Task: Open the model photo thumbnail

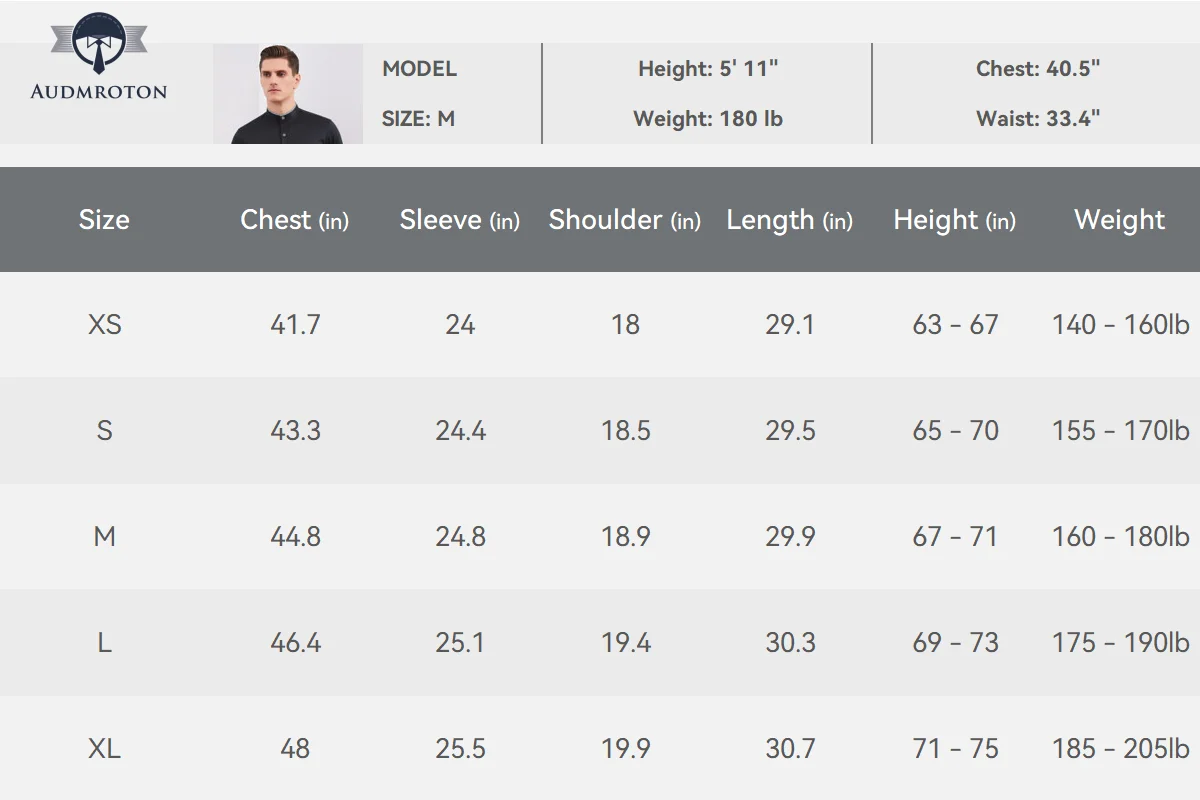Action: pos(288,94)
